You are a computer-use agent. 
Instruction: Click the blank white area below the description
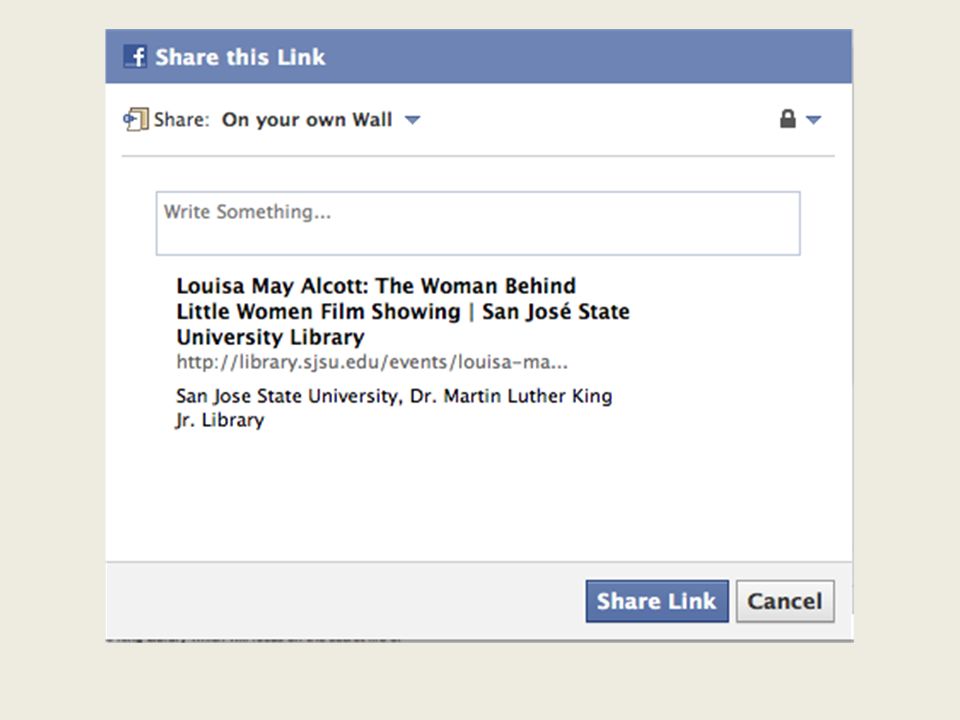[x=478, y=496]
